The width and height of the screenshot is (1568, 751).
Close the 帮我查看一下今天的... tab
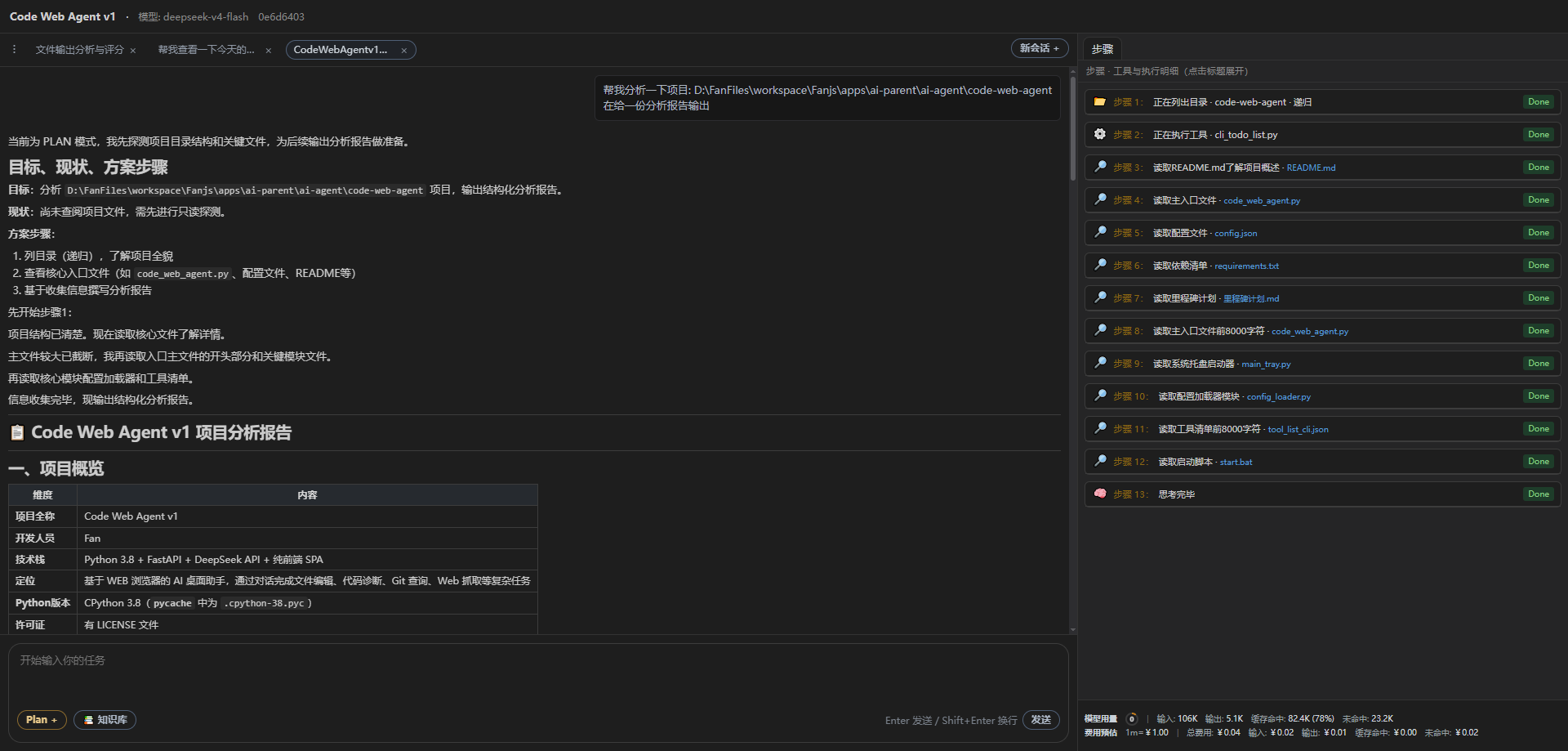pyautogui.click(x=269, y=51)
